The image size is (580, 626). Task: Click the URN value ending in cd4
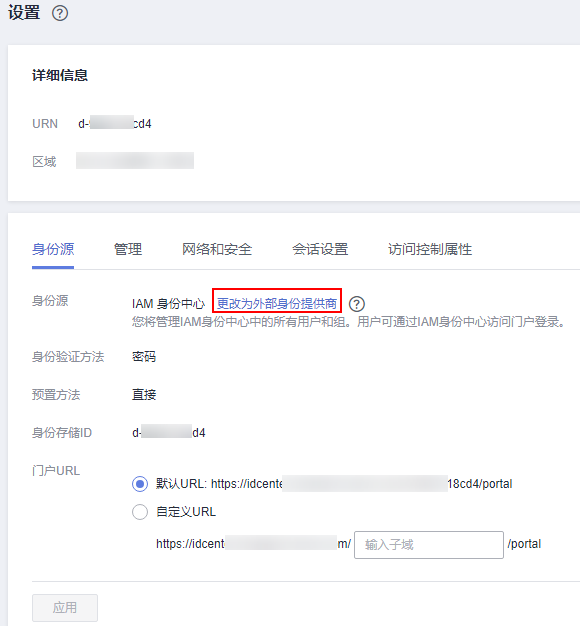click(x=115, y=124)
